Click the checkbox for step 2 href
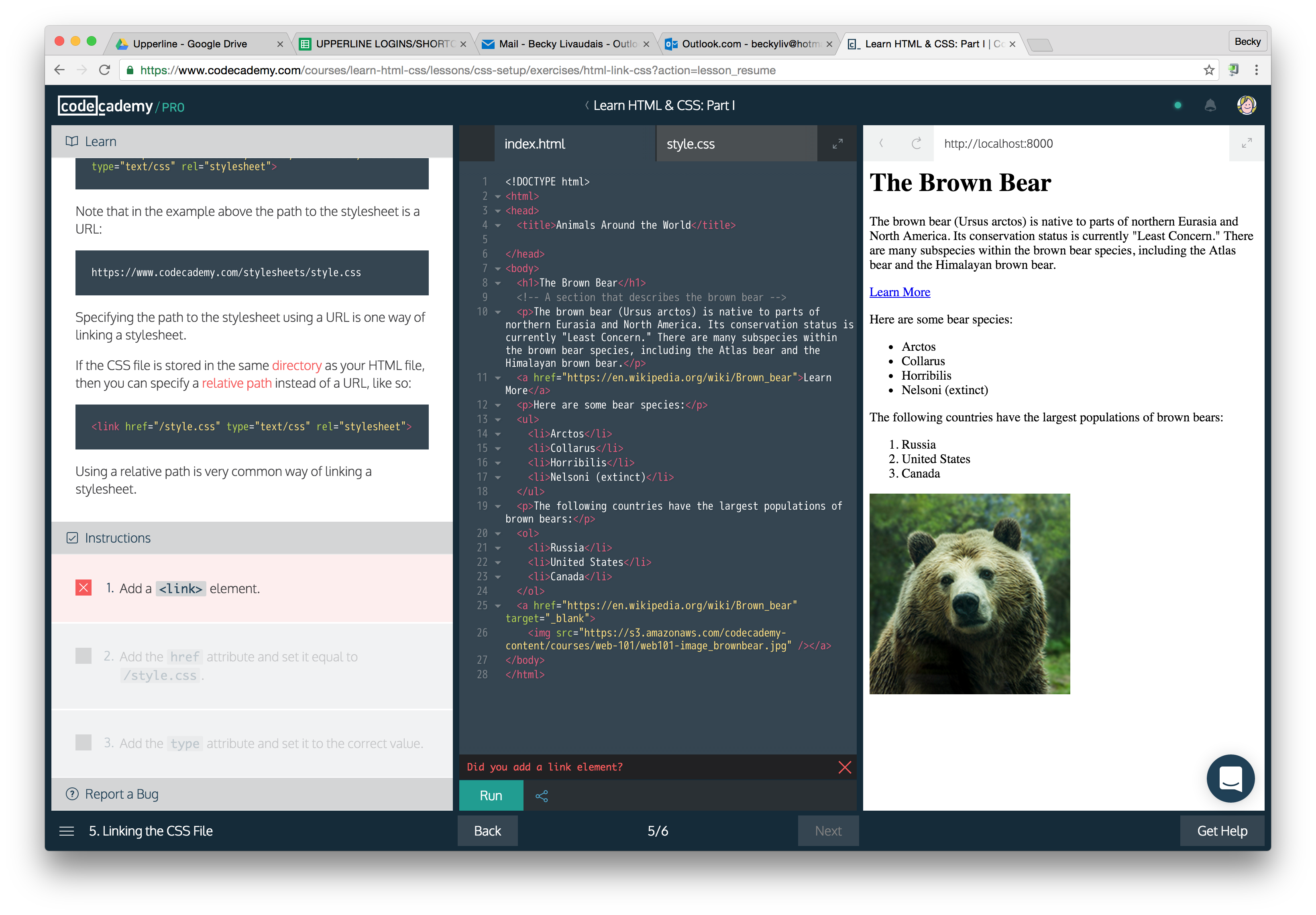 click(84, 656)
